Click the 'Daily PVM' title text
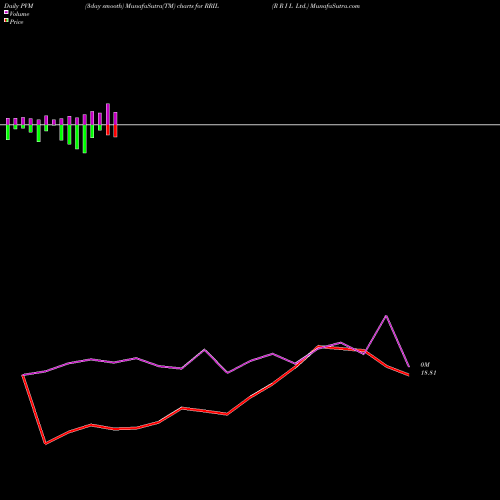 coord(19,6)
